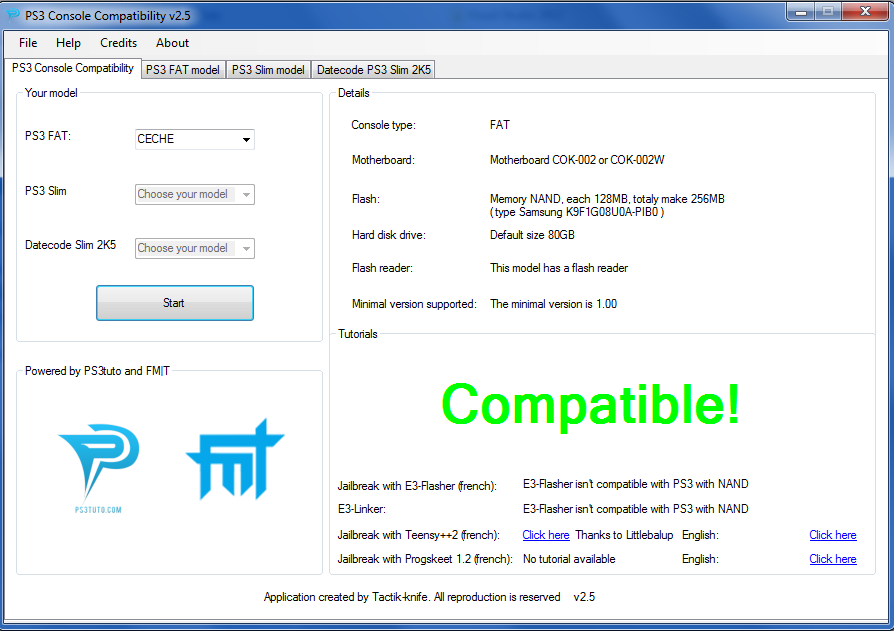The height and width of the screenshot is (631, 894).
Task: Click This model has a flash reader text
Action: [559, 268]
